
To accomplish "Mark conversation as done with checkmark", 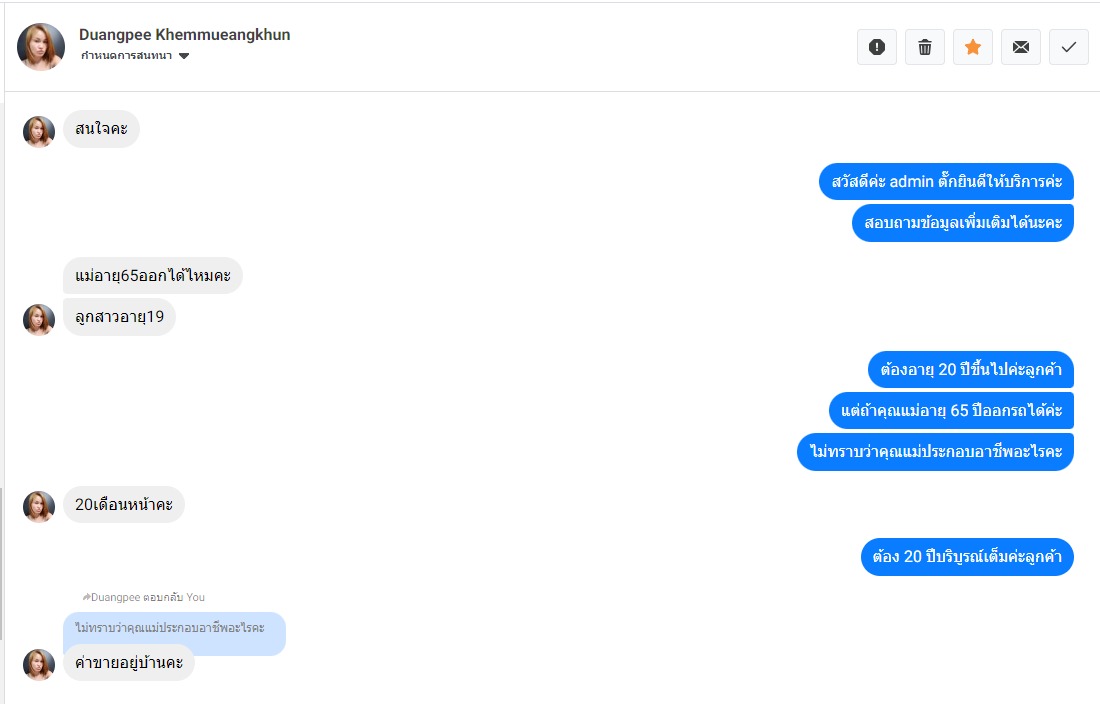I will point(1068,47).
